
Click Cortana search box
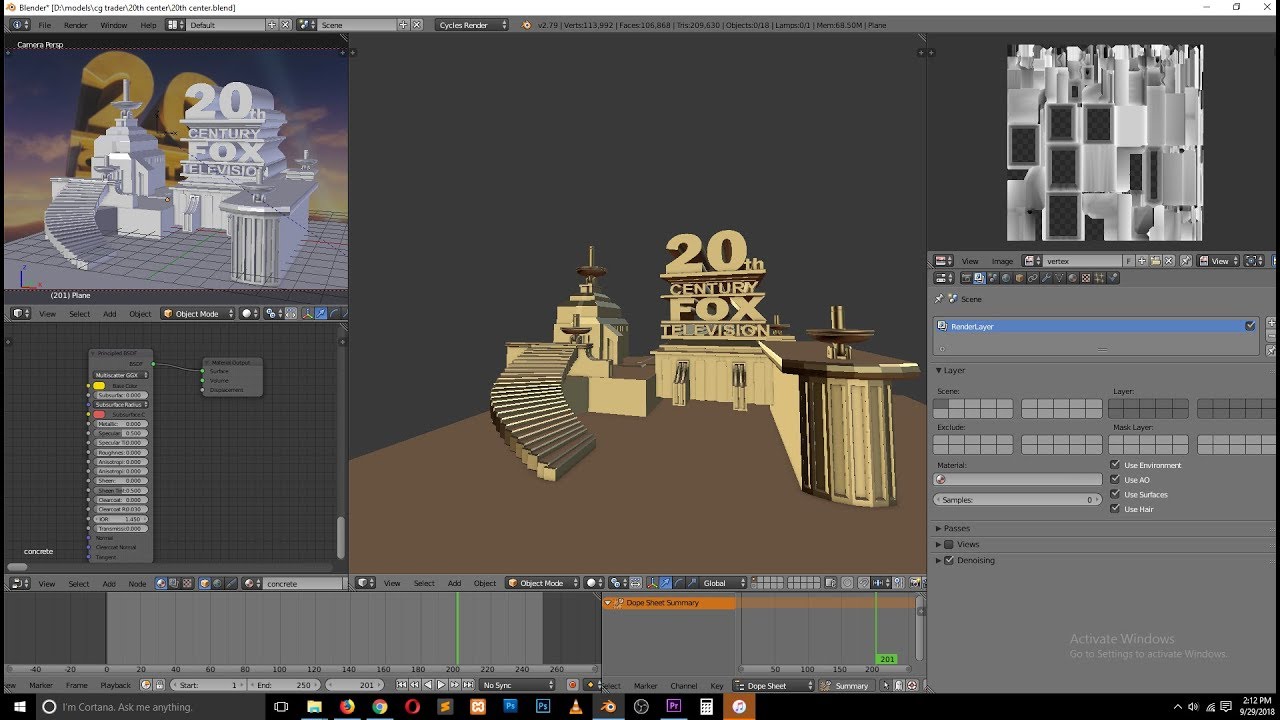[x=150, y=706]
